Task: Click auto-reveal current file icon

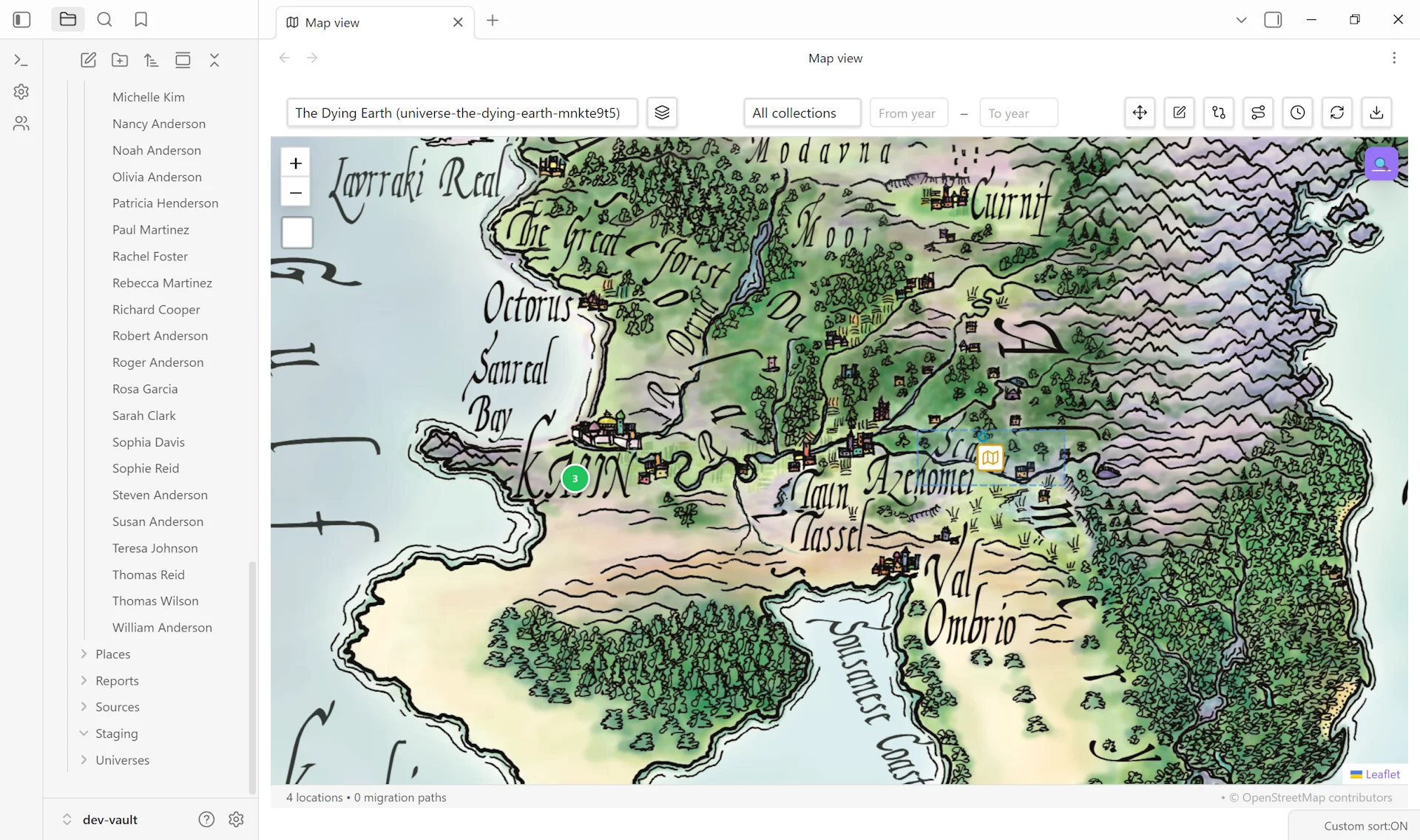Action: [183, 61]
